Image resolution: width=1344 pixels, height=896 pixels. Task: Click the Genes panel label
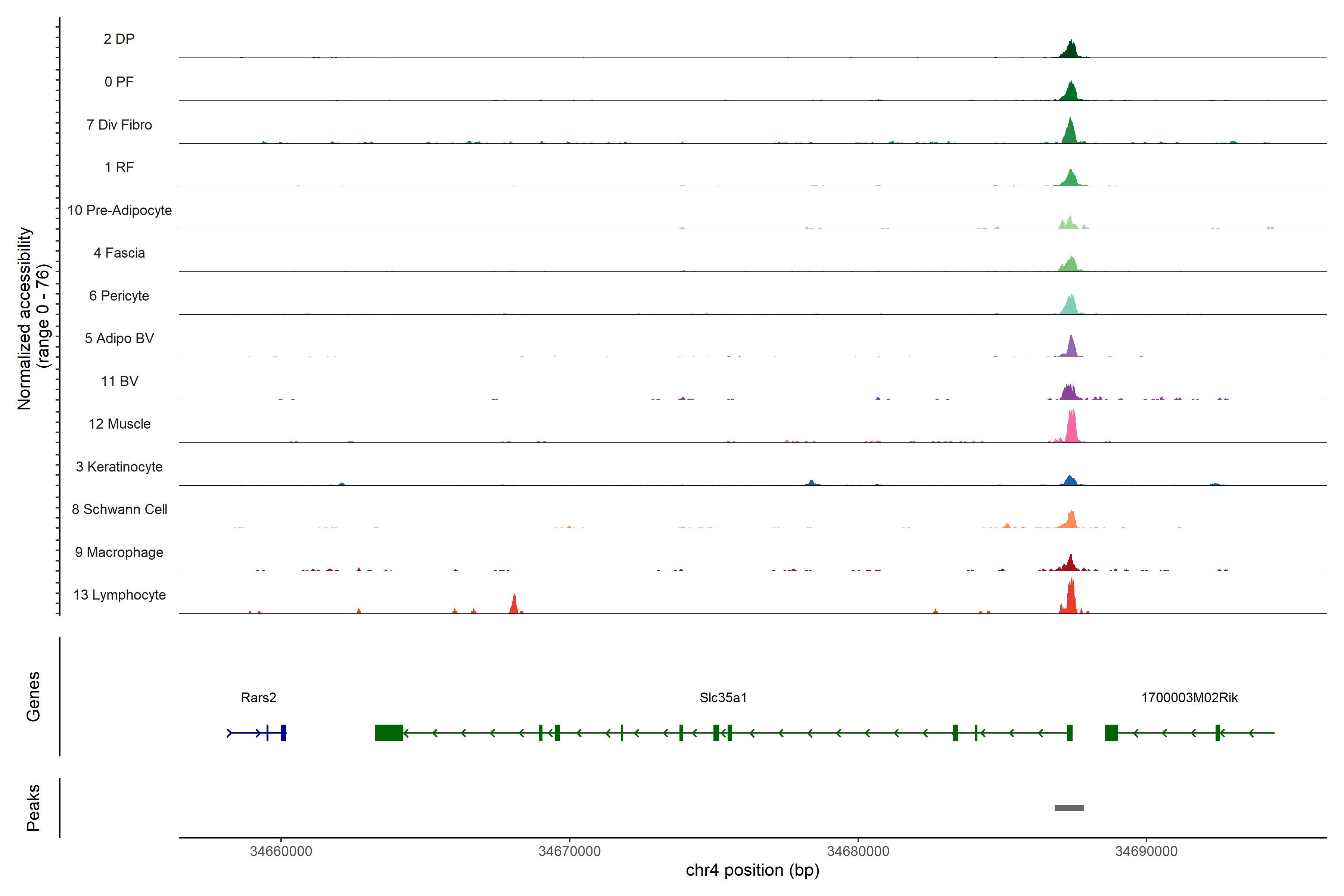33,697
